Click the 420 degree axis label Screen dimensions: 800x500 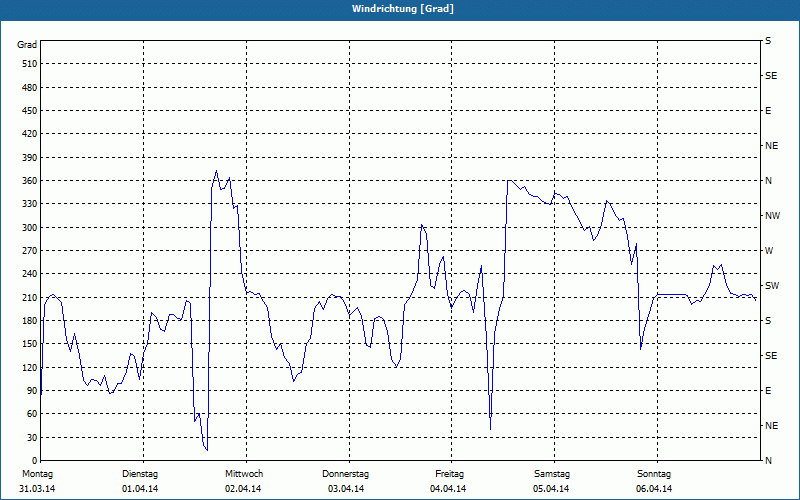click(29, 134)
